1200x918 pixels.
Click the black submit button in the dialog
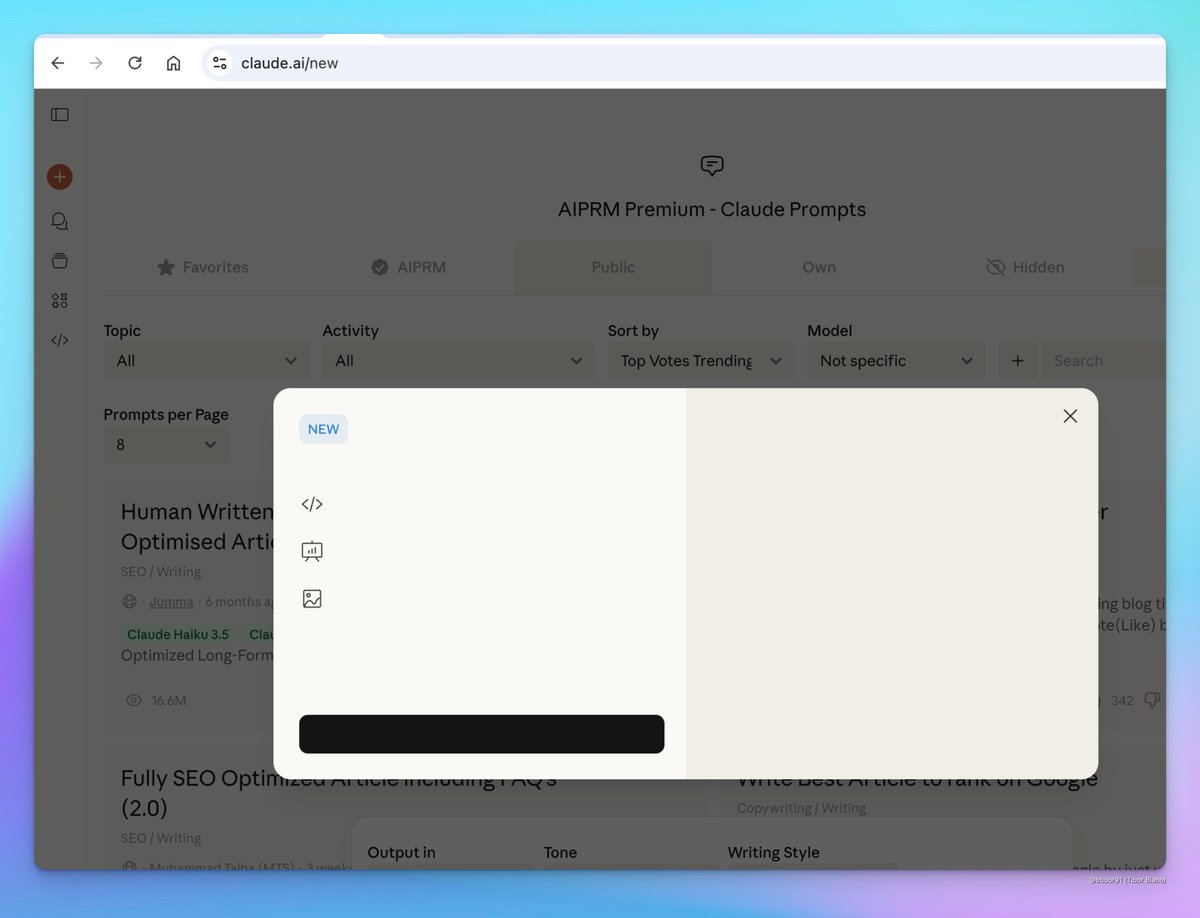[481, 733]
